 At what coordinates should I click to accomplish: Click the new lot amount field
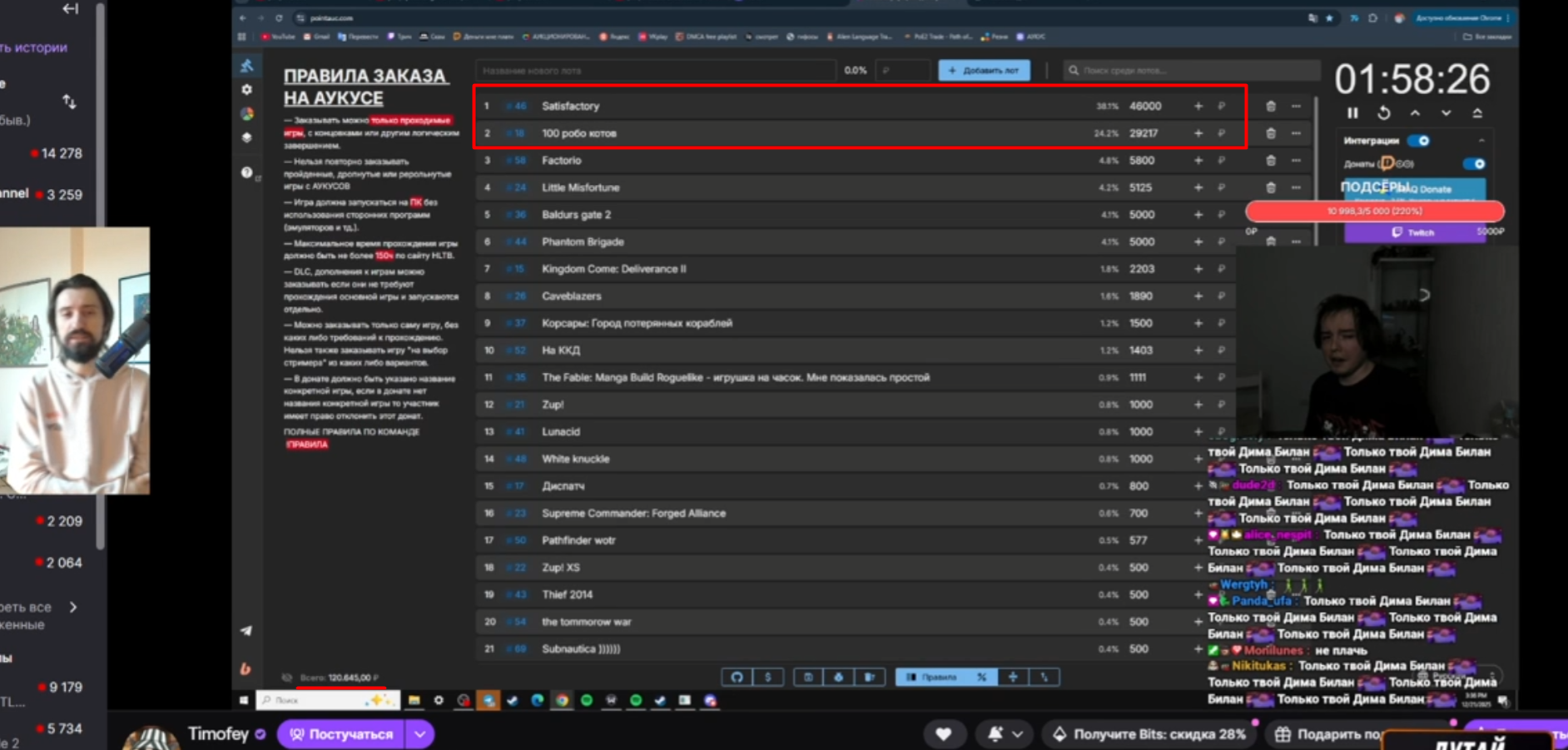pyautogui.click(x=903, y=71)
